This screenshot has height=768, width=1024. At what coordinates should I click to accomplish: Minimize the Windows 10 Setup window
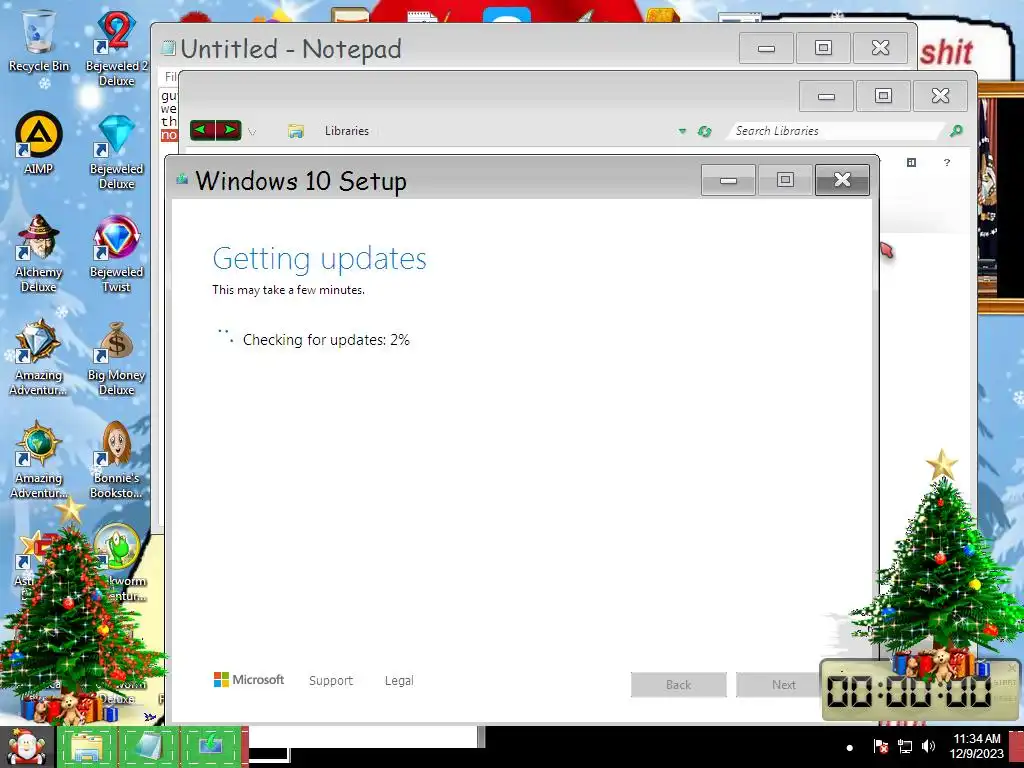(x=728, y=180)
